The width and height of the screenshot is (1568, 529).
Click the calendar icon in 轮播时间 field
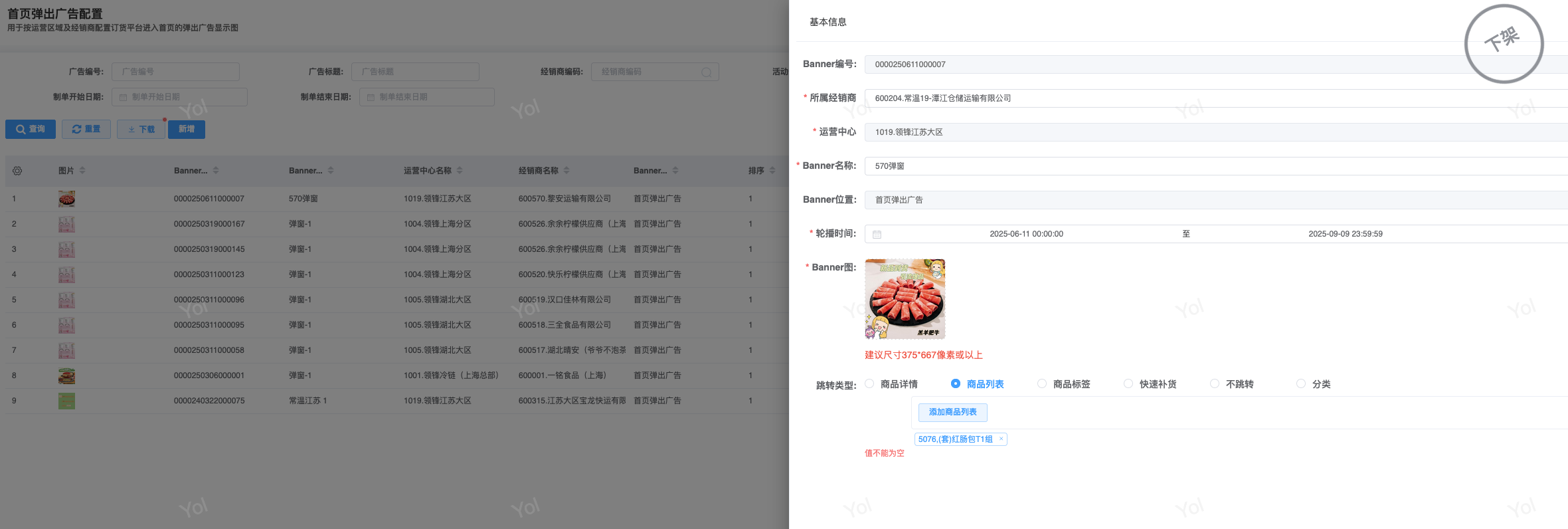tap(877, 235)
